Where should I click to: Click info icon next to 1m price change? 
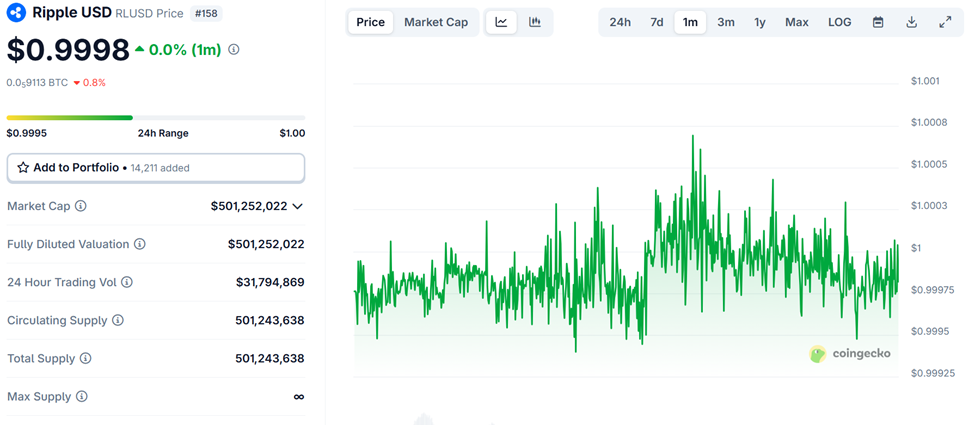pyautogui.click(x=234, y=49)
